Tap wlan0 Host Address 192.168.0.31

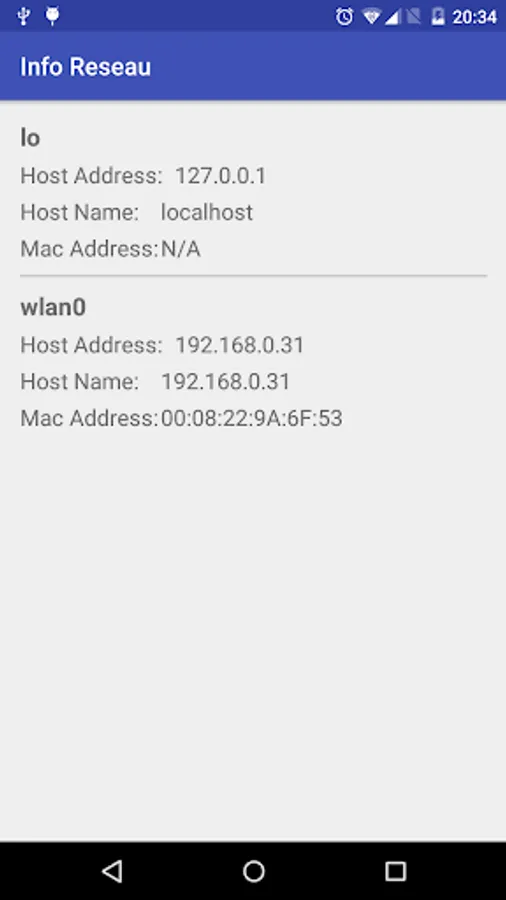point(240,345)
